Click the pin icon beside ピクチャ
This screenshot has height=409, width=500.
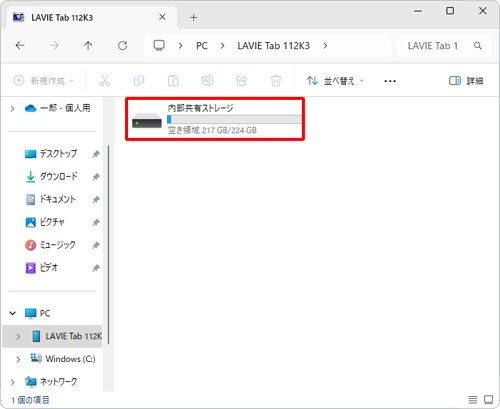(x=96, y=222)
